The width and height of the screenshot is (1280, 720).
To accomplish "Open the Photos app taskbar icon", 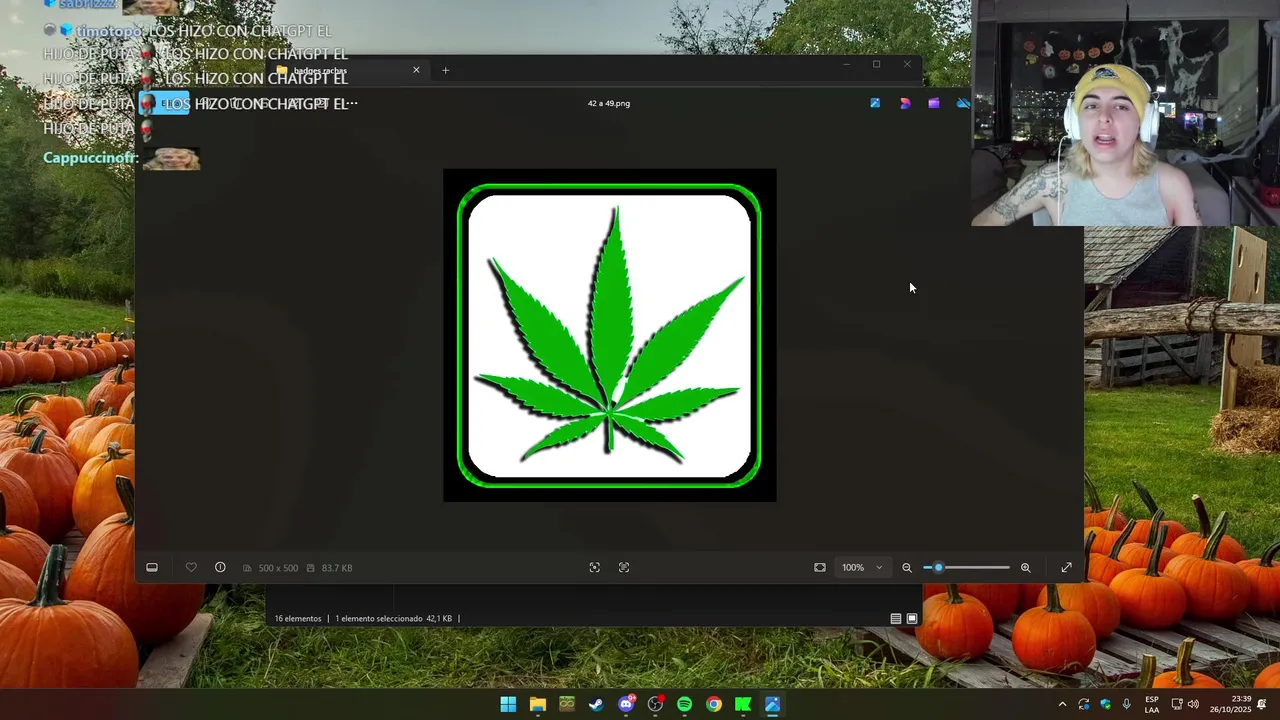I will point(772,704).
